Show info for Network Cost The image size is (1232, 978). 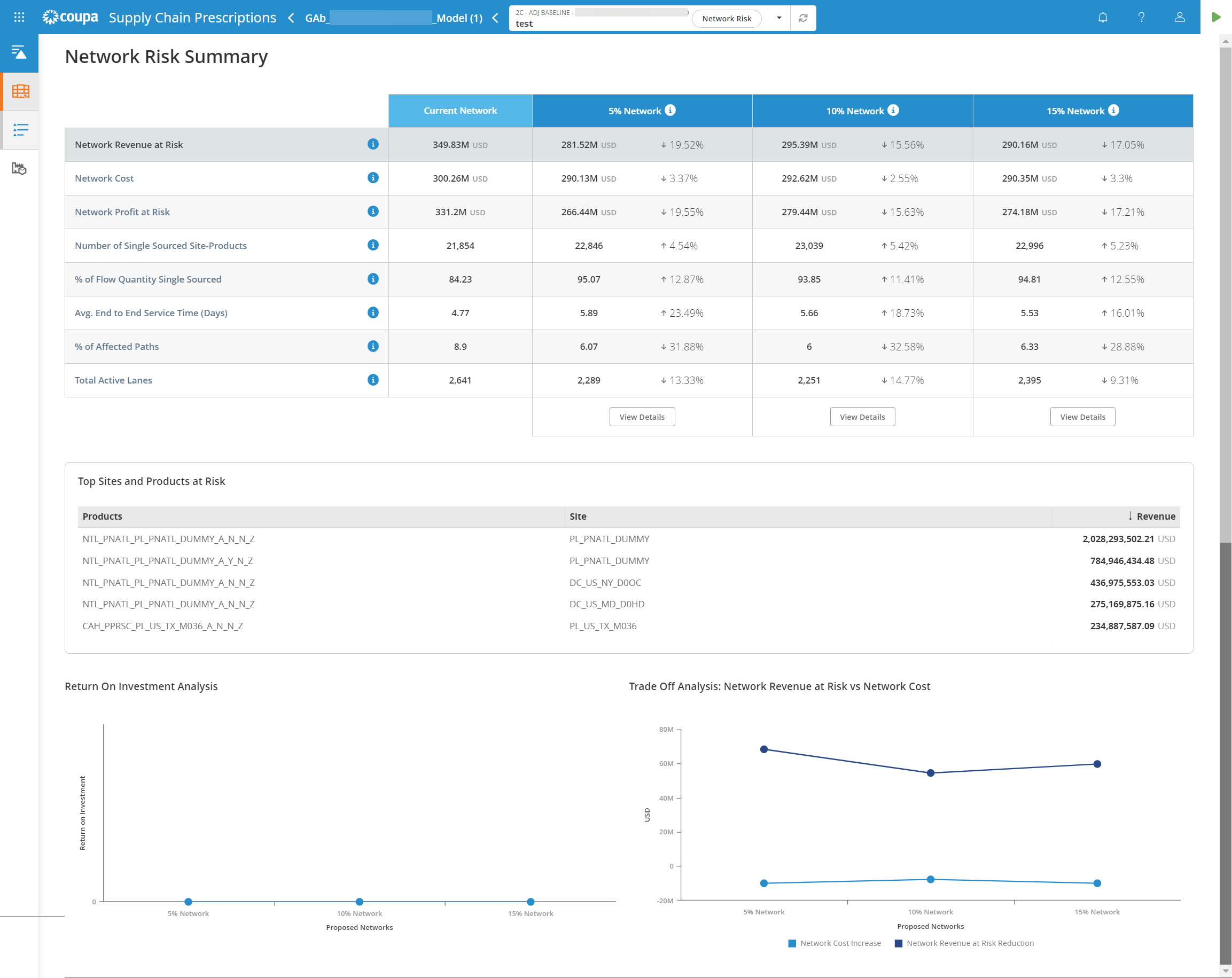click(373, 178)
